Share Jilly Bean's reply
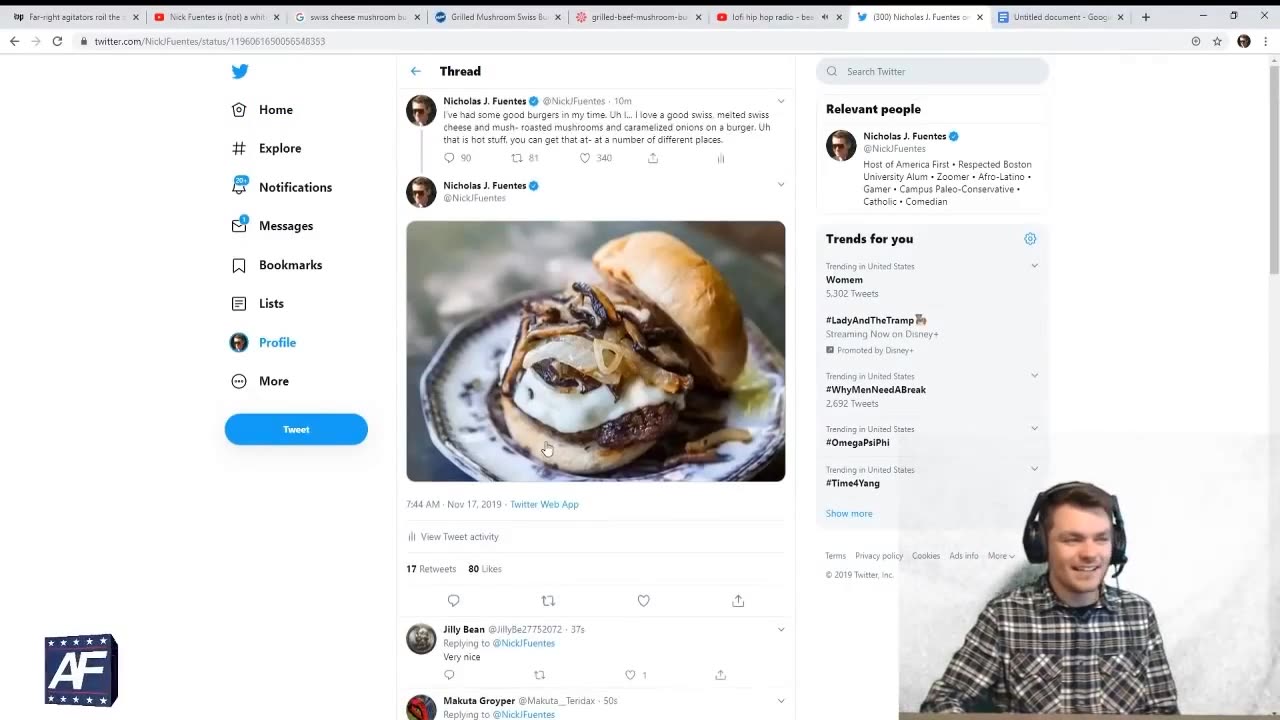This screenshot has height=720, width=1280. pyautogui.click(x=720, y=675)
